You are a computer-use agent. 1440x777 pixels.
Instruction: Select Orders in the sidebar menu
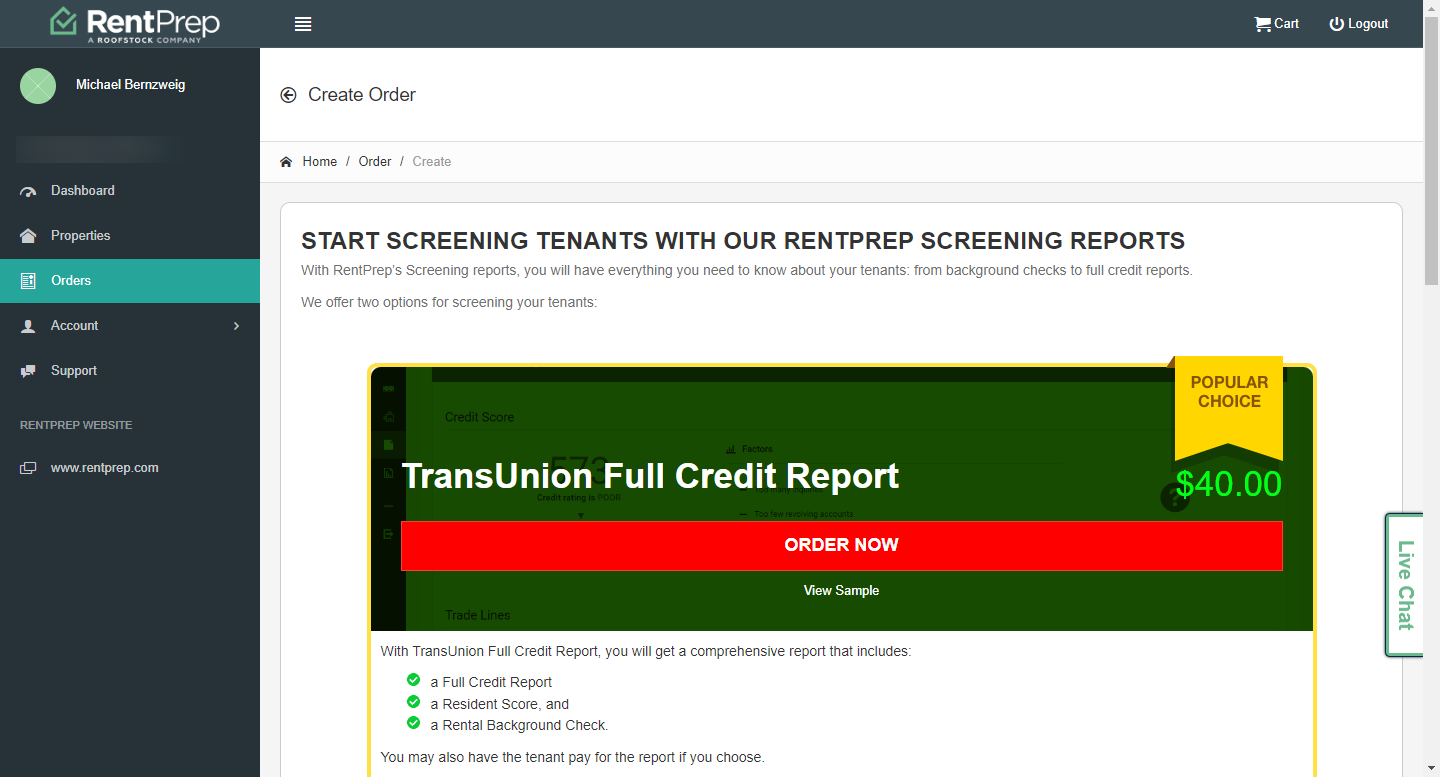pyautogui.click(x=70, y=280)
